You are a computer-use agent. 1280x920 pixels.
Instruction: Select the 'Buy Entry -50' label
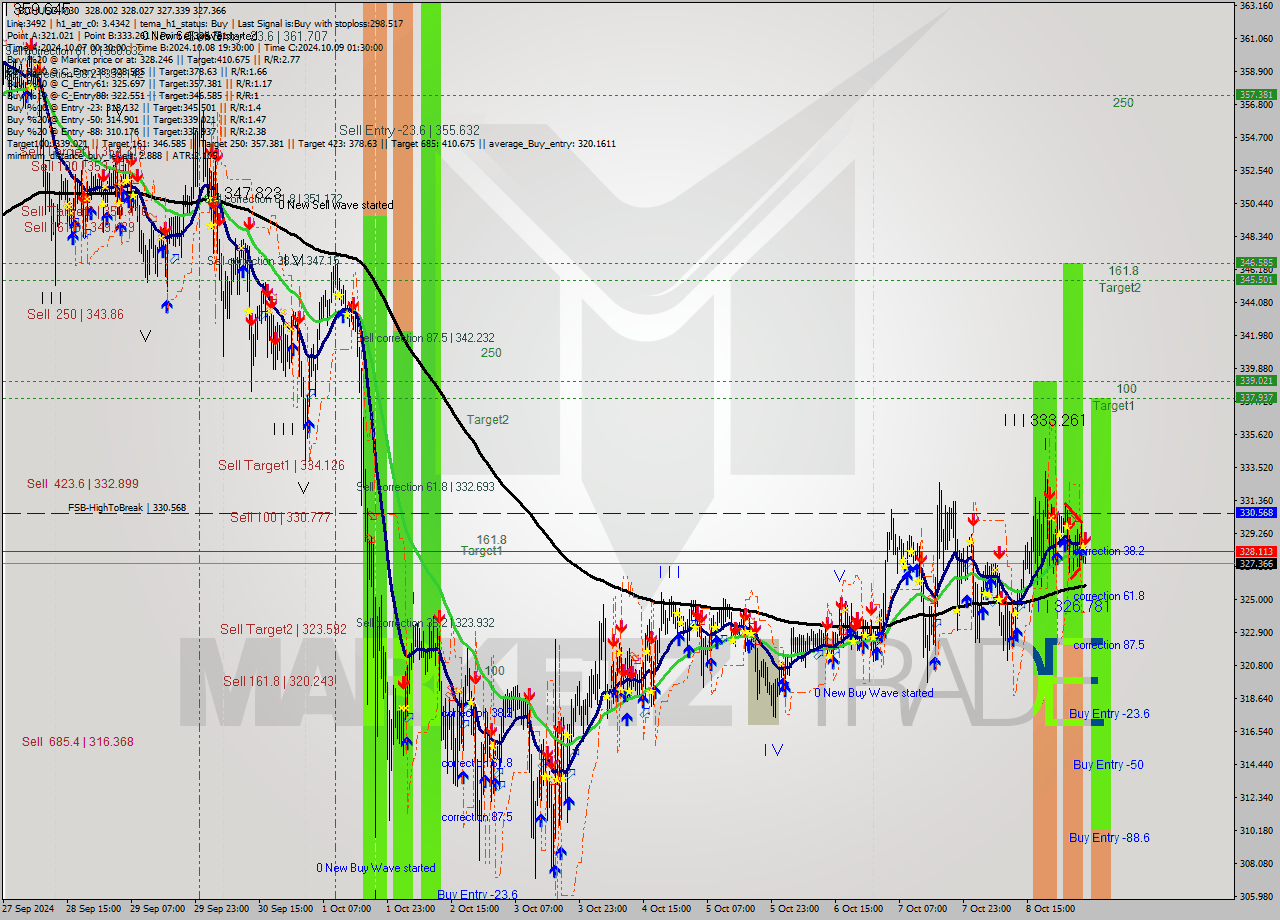click(x=1108, y=765)
